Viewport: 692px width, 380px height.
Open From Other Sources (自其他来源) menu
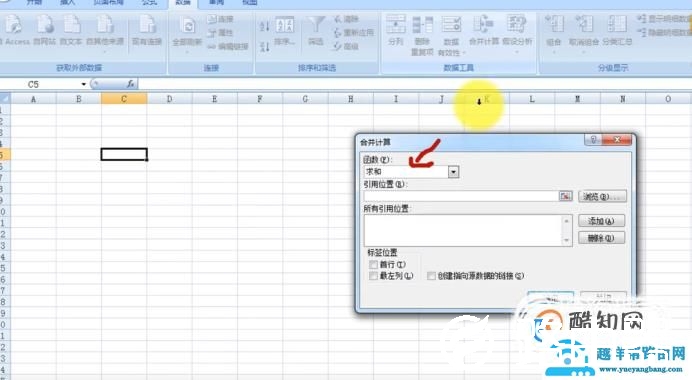(x=105, y=32)
